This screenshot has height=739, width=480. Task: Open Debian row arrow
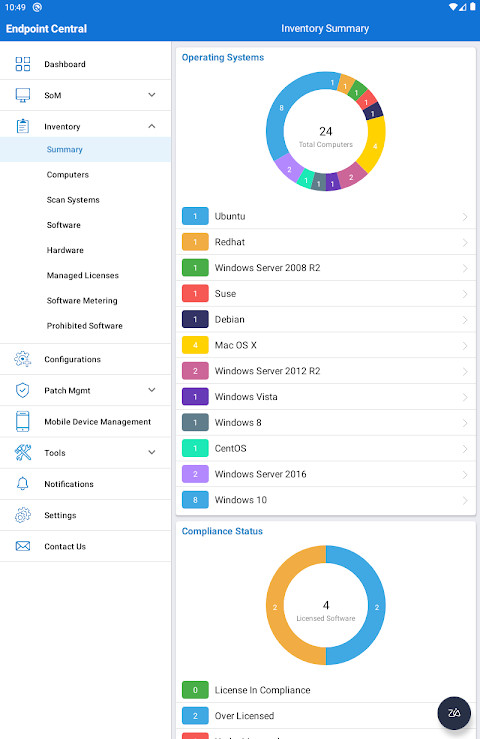pos(465,320)
